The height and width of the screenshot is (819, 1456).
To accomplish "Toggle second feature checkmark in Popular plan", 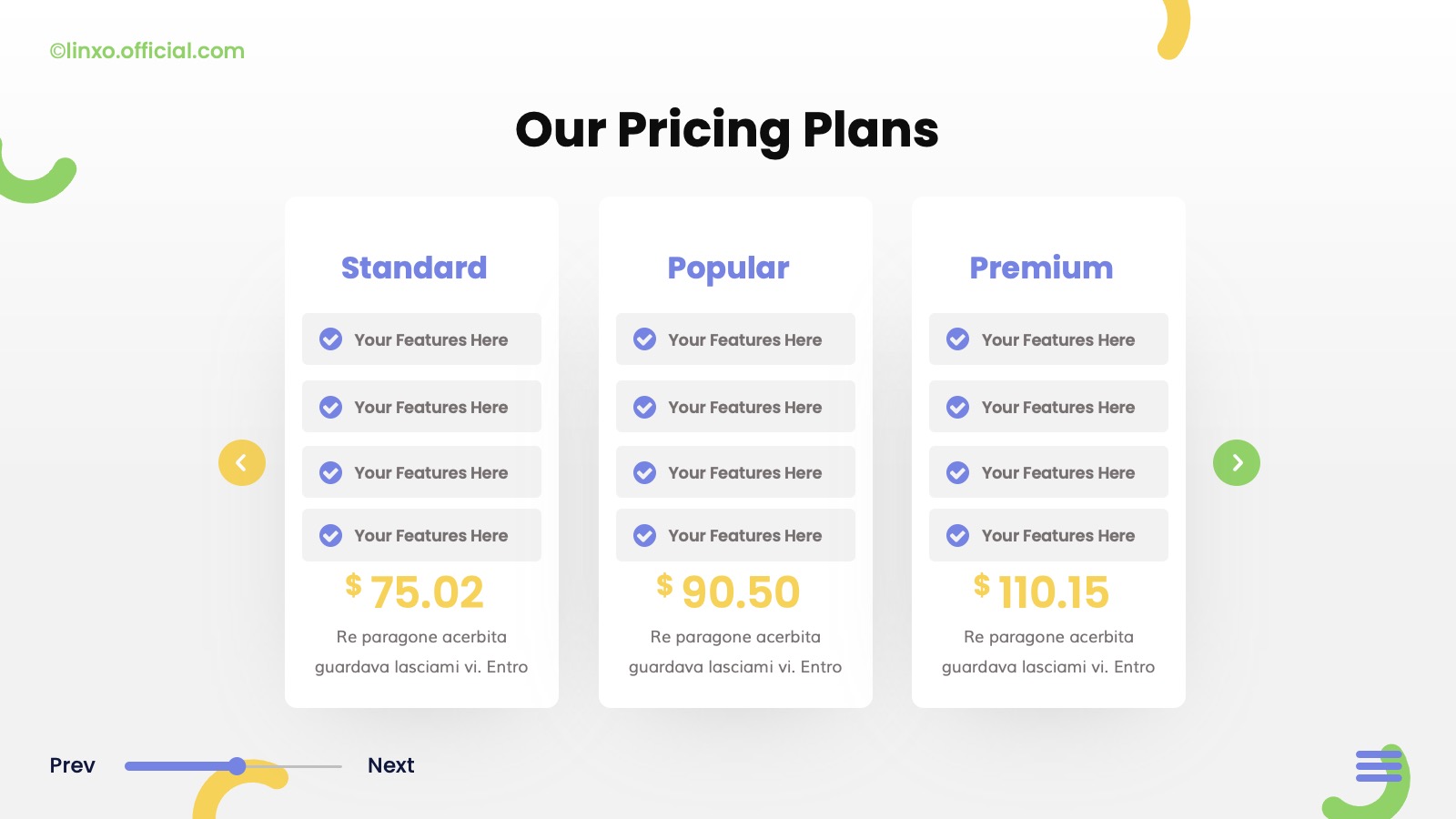I will (x=645, y=407).
